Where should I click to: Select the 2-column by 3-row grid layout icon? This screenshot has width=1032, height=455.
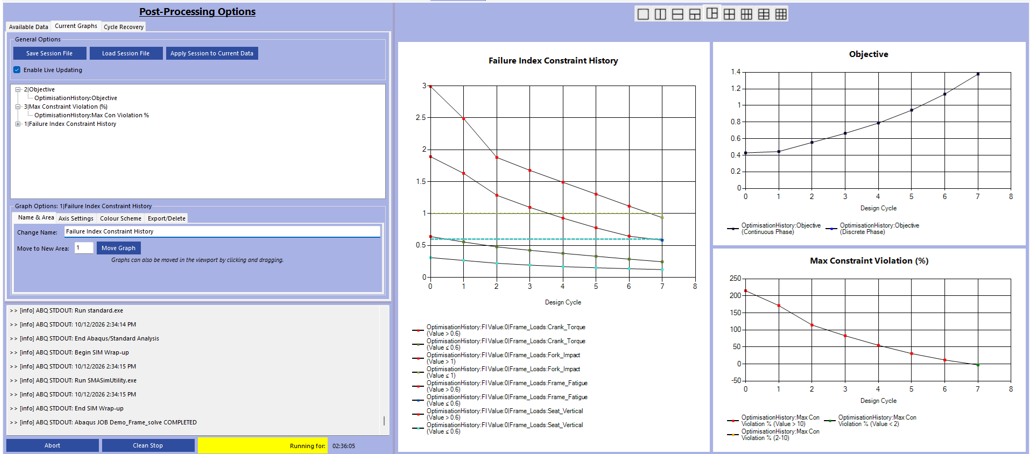coord(763,14)
